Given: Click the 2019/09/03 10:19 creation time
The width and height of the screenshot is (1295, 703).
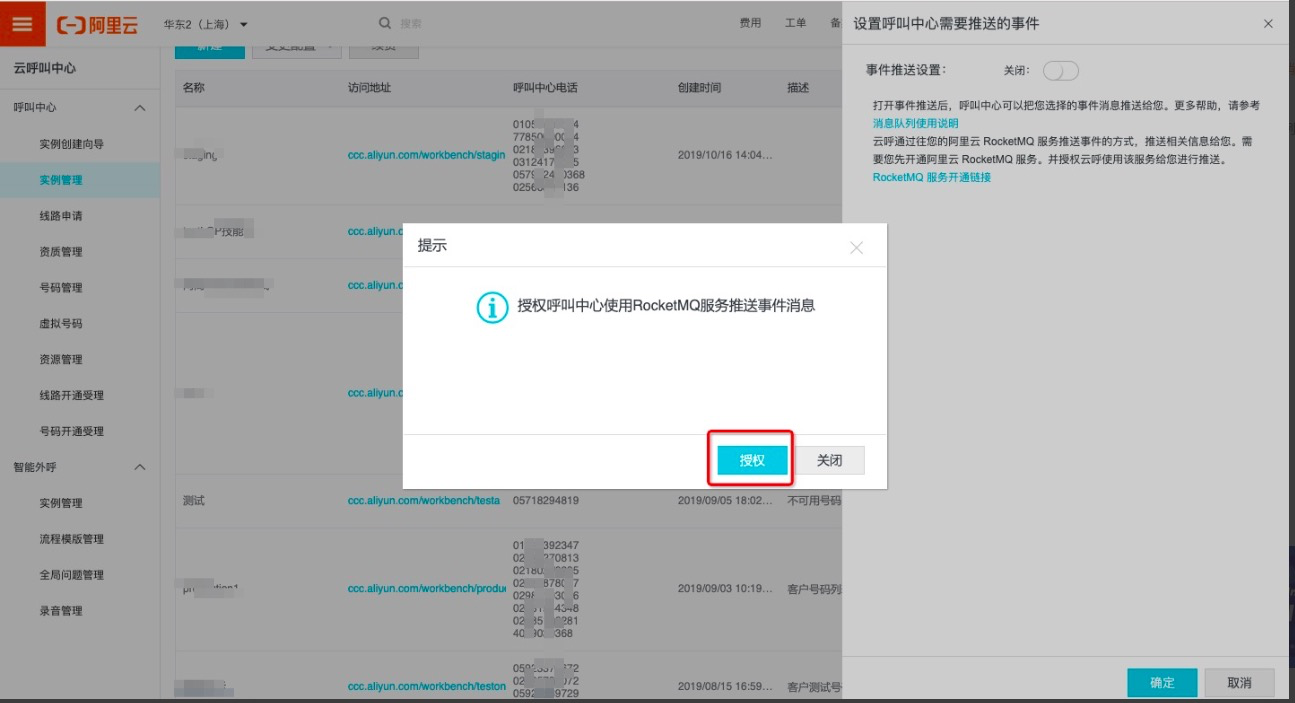Looking at the screenshot, I should (725, 589).
